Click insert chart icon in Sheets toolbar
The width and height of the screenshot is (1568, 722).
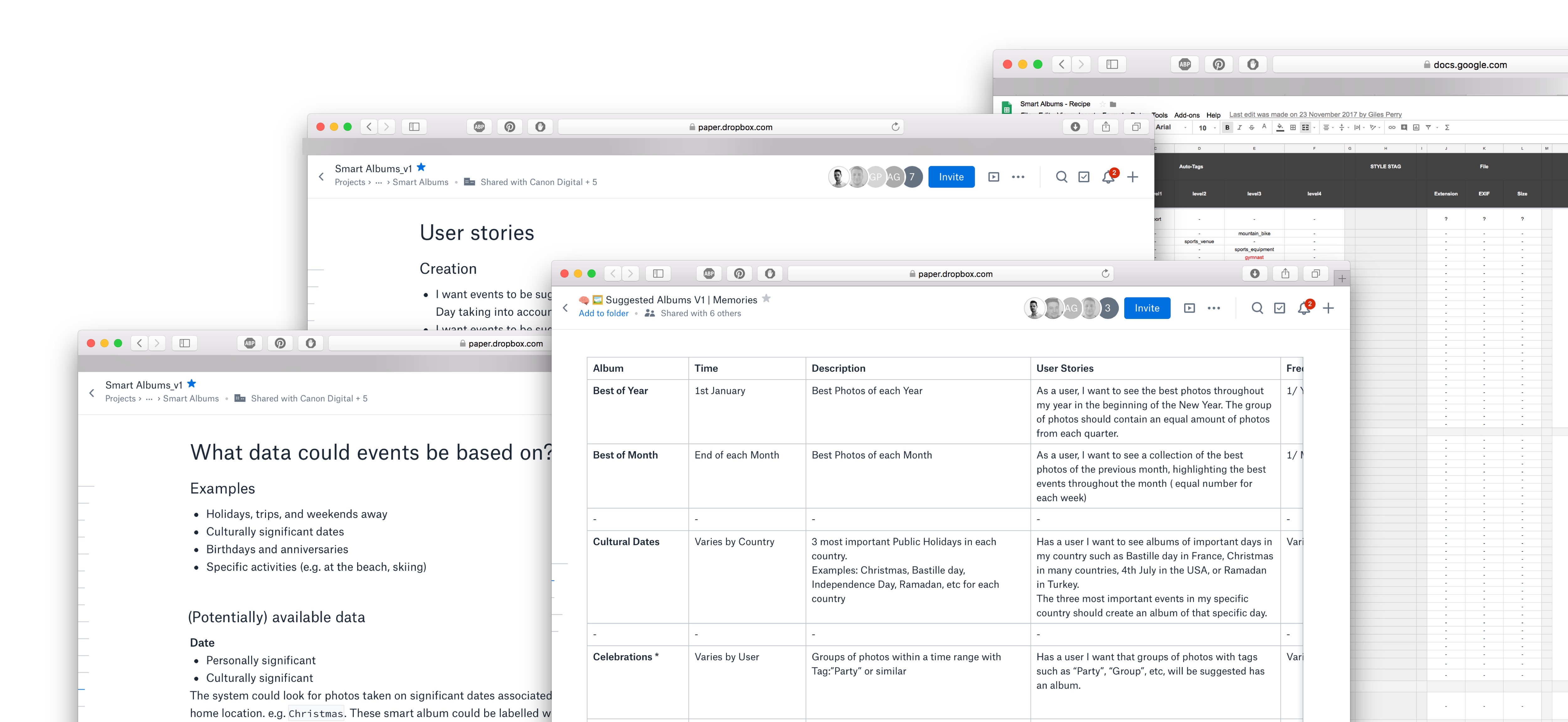1417,127
